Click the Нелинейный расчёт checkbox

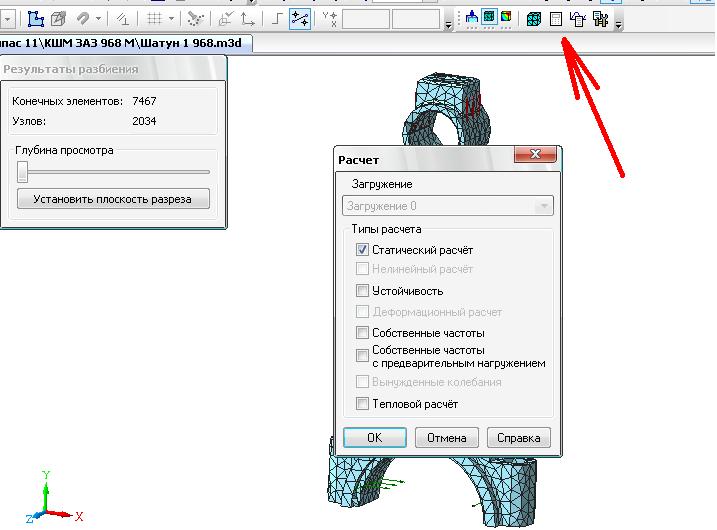coord(362,268)
